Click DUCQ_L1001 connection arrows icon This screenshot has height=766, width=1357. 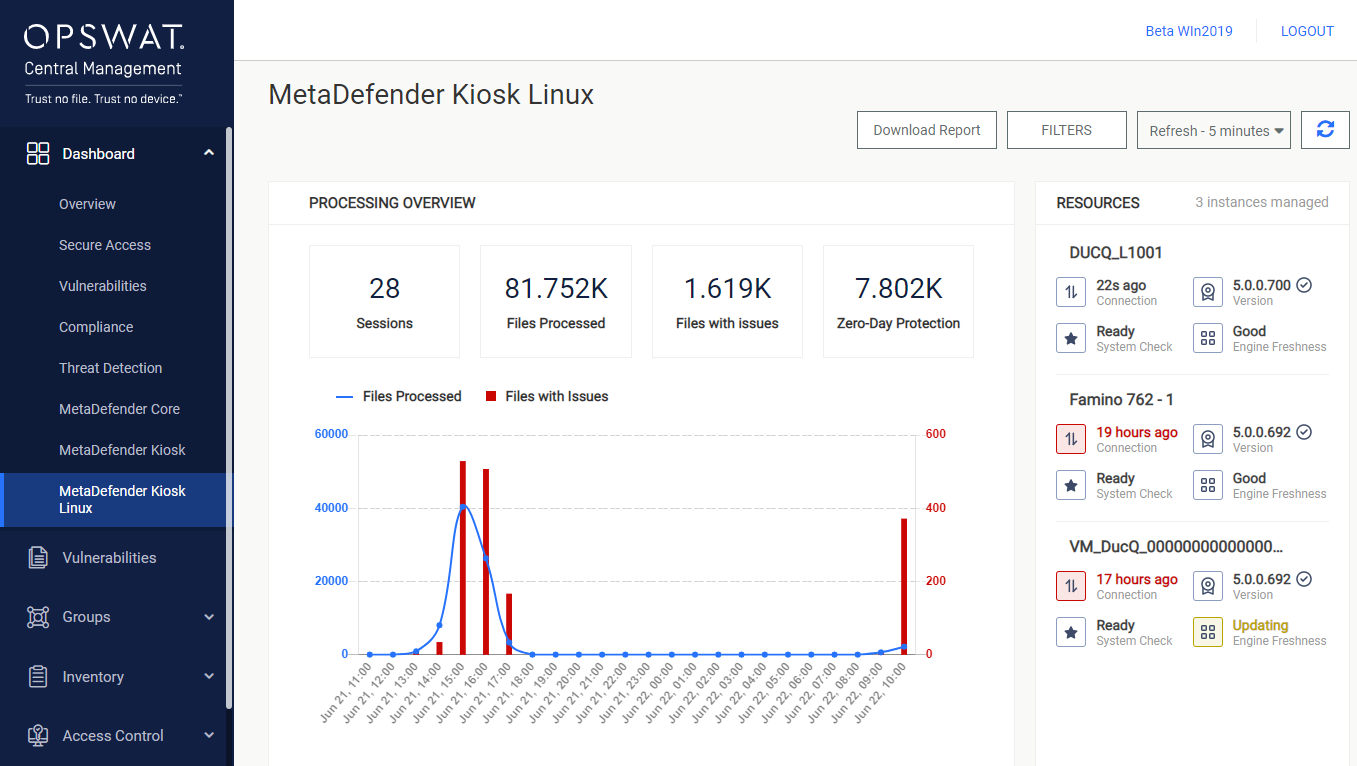coord(1071,292)
